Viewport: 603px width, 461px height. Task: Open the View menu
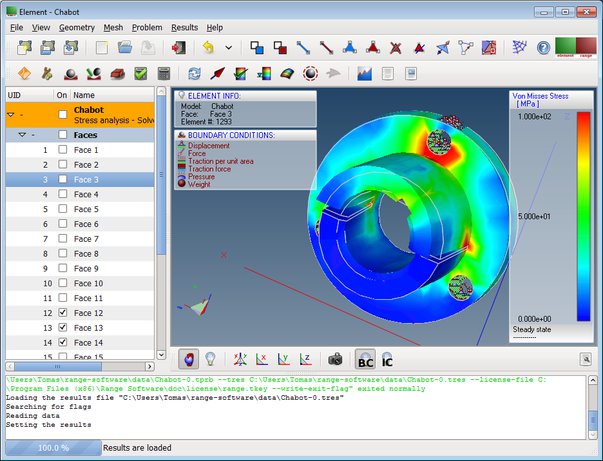click(x=41, y=28)
